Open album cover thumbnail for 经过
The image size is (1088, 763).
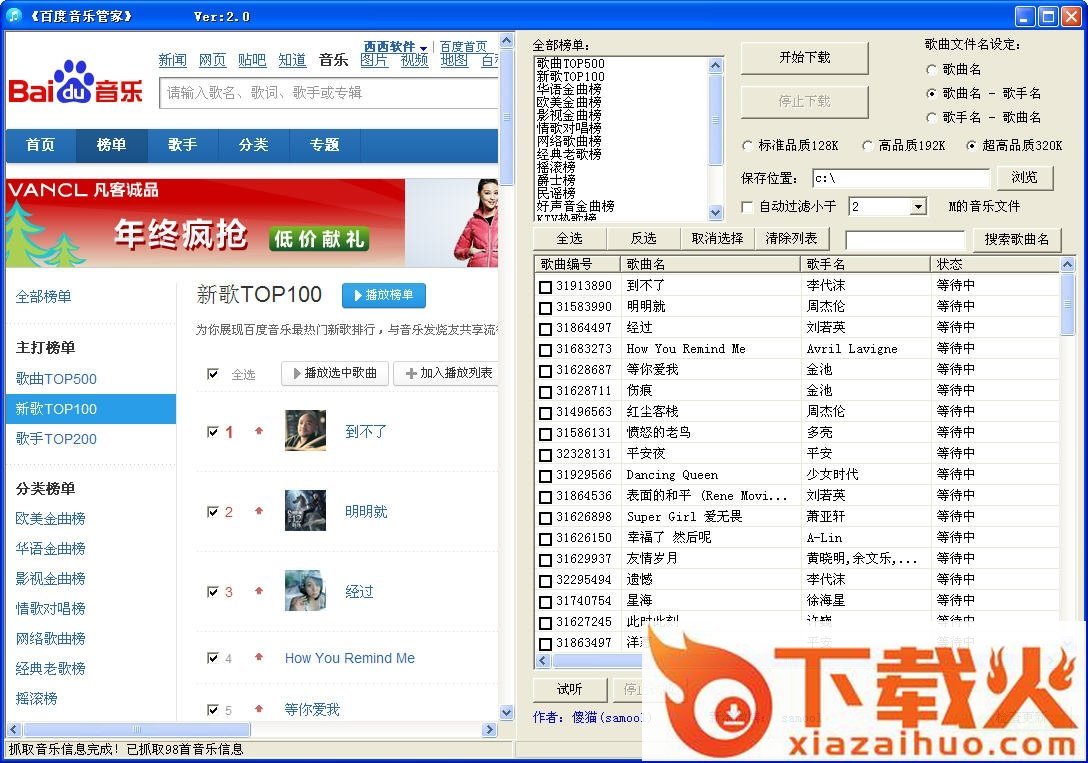(305, 591)
